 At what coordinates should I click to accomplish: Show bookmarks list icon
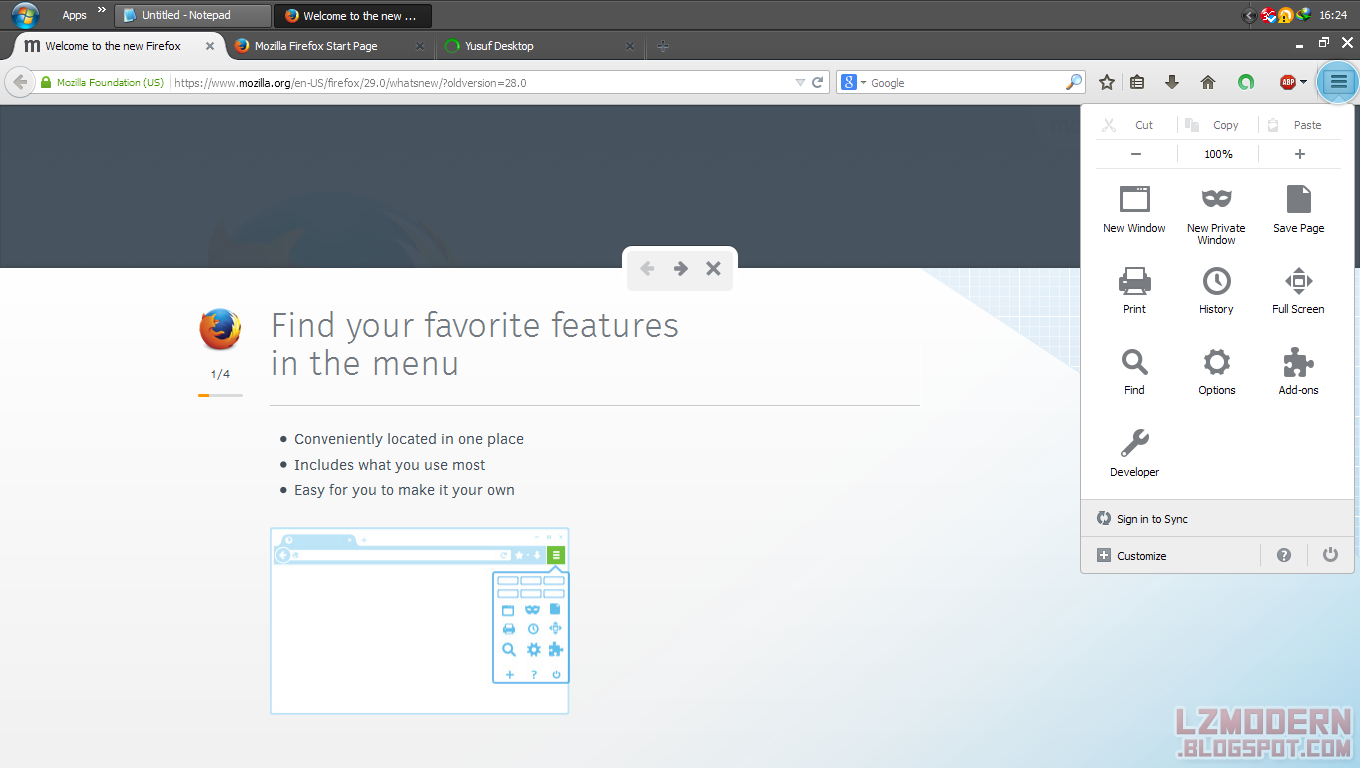click(1137, 83)
